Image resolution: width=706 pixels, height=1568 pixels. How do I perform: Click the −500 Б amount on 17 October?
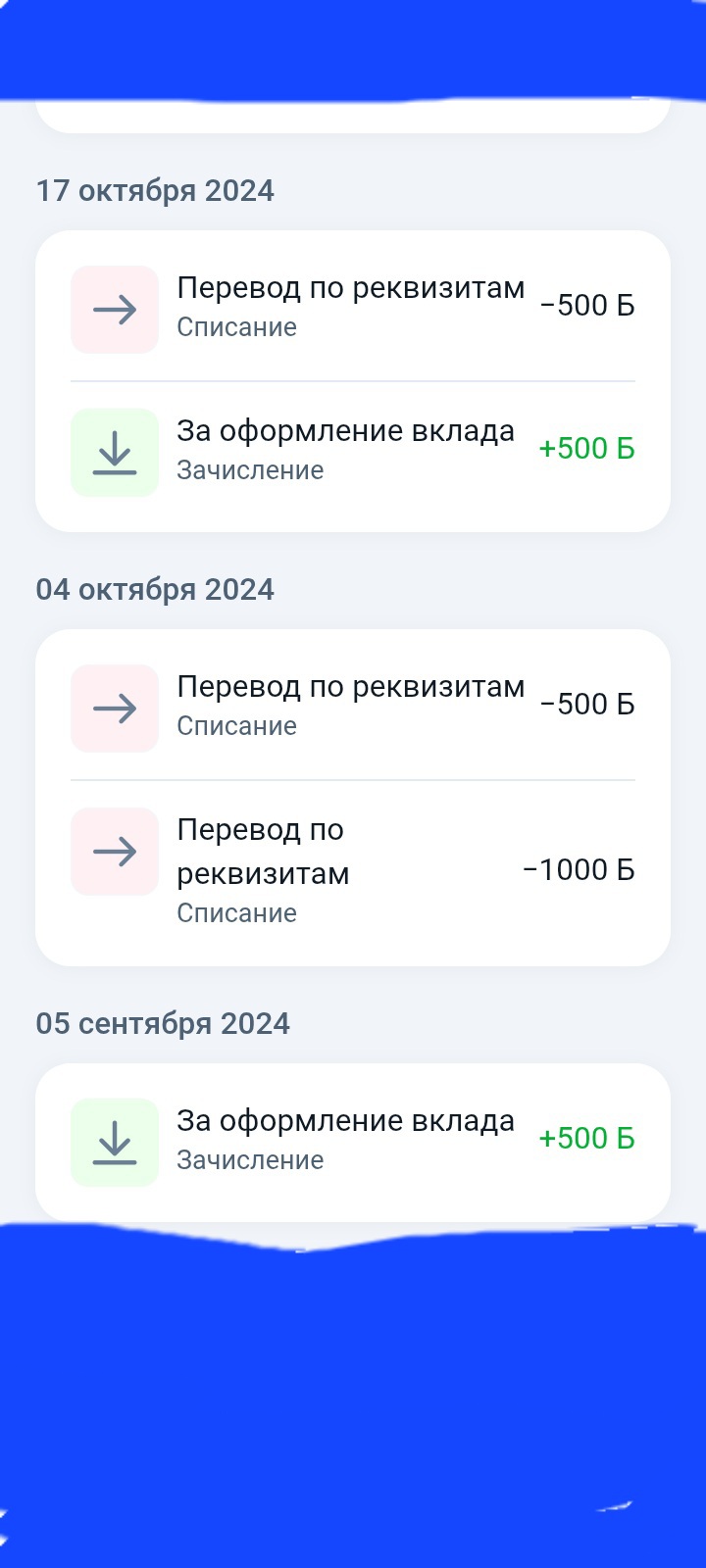click(587, 306)
